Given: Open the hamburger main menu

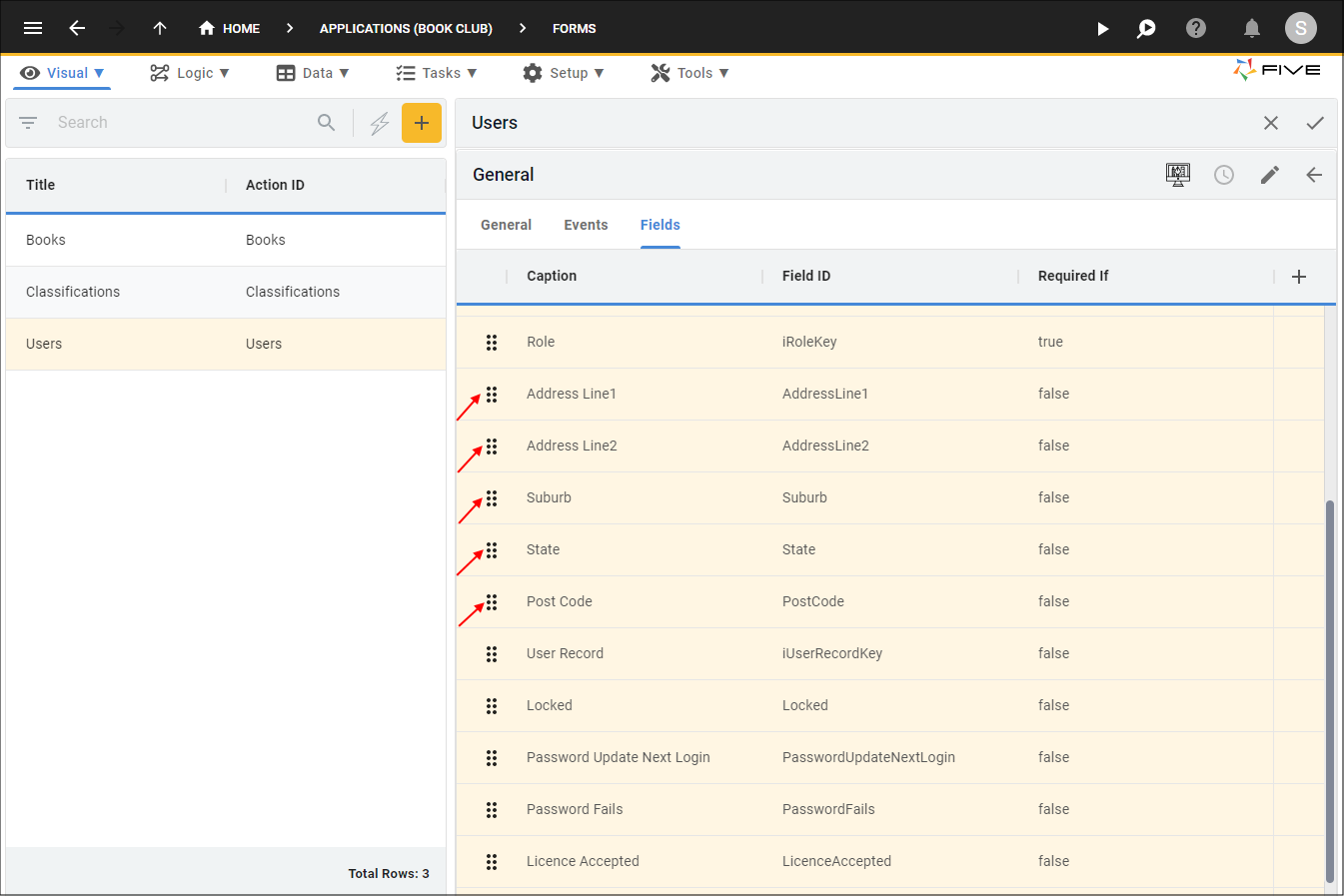Looking at the screenshot, I should (x=33, y=28).
